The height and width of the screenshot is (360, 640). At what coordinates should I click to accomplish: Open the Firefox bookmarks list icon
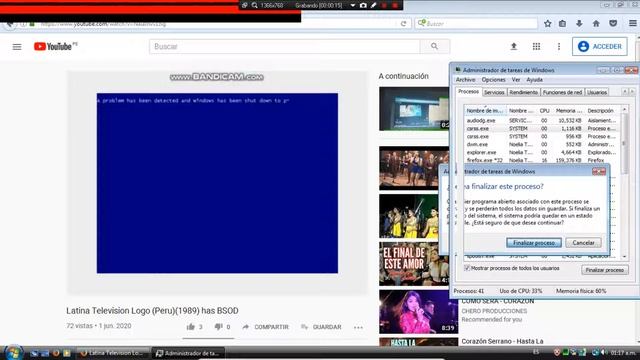[x=562, y=24]
